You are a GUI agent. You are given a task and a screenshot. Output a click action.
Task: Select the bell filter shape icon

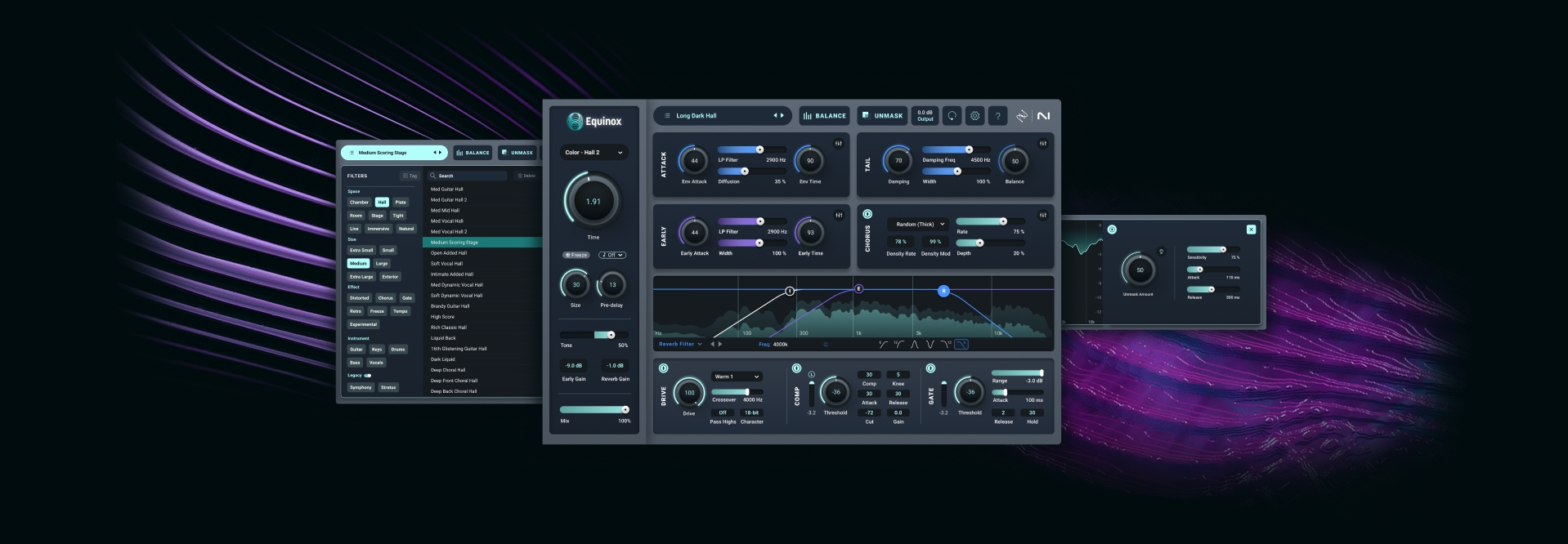tap(915, 345)
